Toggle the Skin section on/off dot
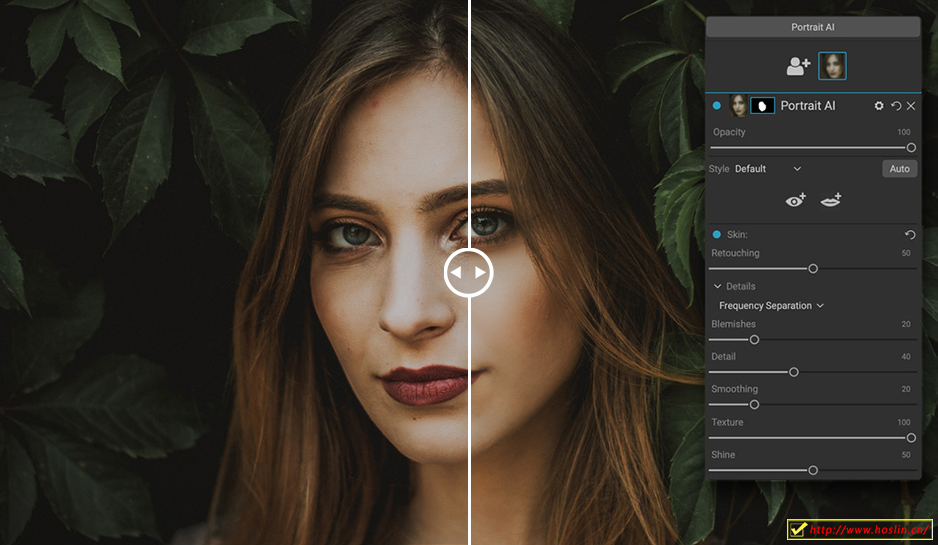Image resolution: width=938 pixels, height=545 pixels. click(717, 235)
